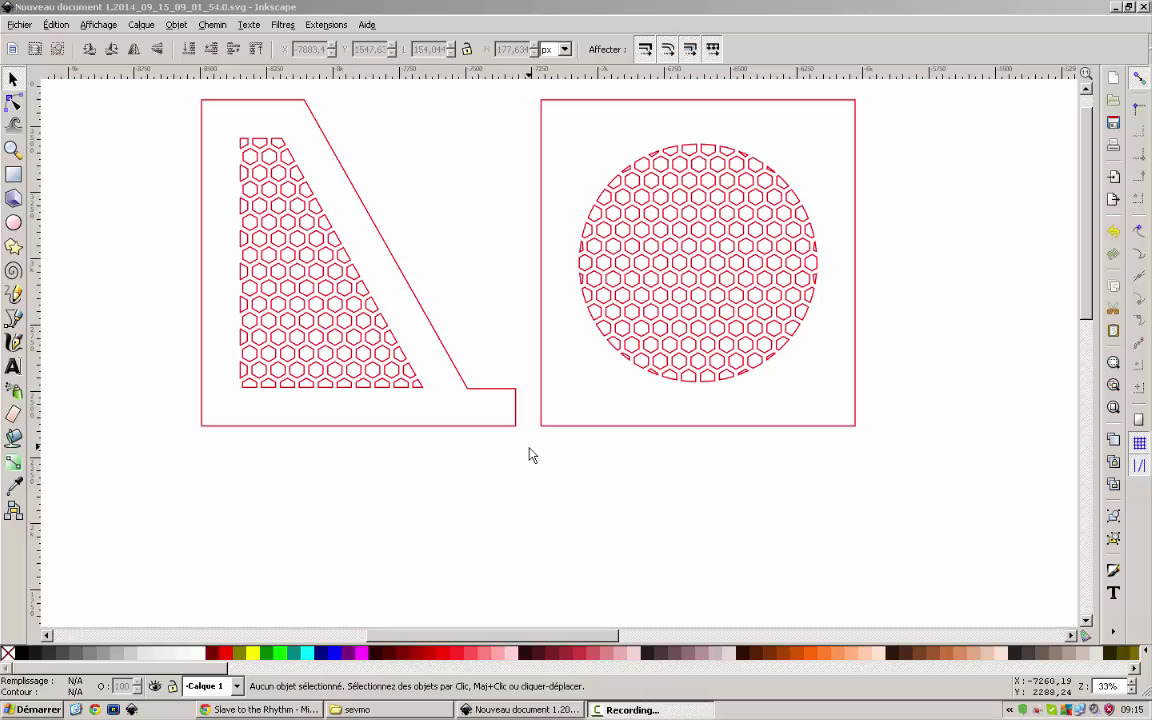Click the Save document icon
The height and width of the screenshot is (720, 1152).
click(1113, 122)
